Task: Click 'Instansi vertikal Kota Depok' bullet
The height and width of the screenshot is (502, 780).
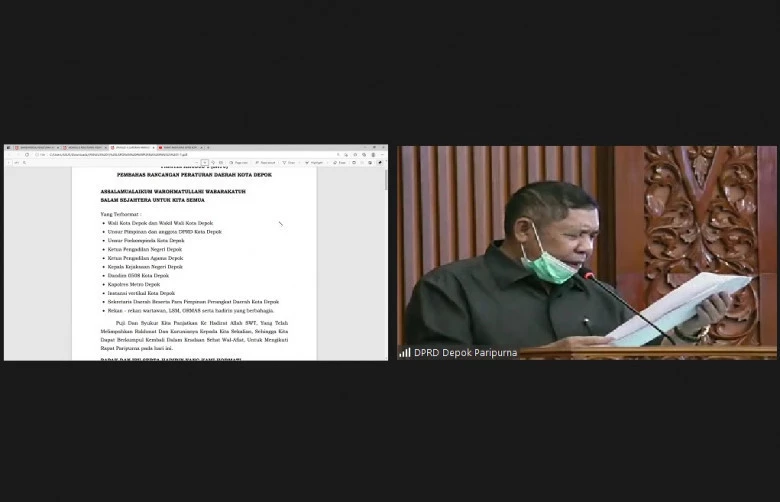Action: pyautogui.click(x=141, y=294)
